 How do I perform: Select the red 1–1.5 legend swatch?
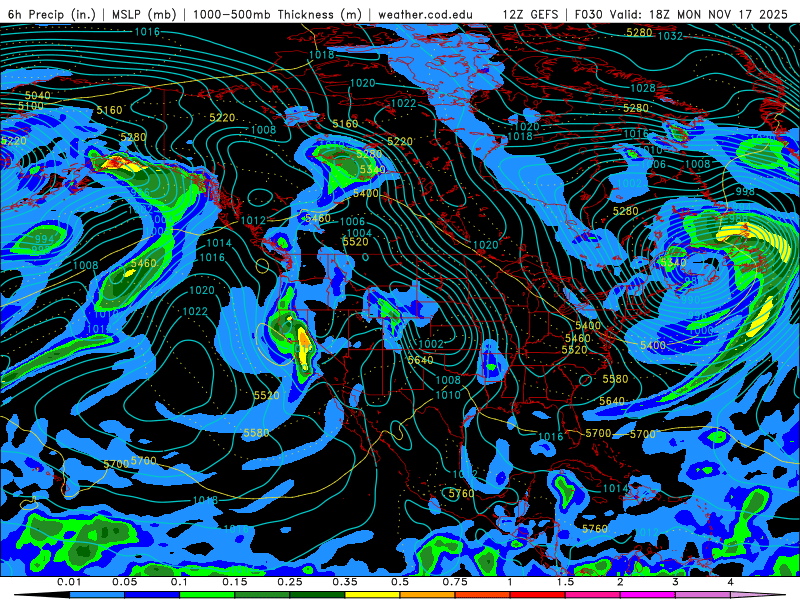click(x=538, y=595)
